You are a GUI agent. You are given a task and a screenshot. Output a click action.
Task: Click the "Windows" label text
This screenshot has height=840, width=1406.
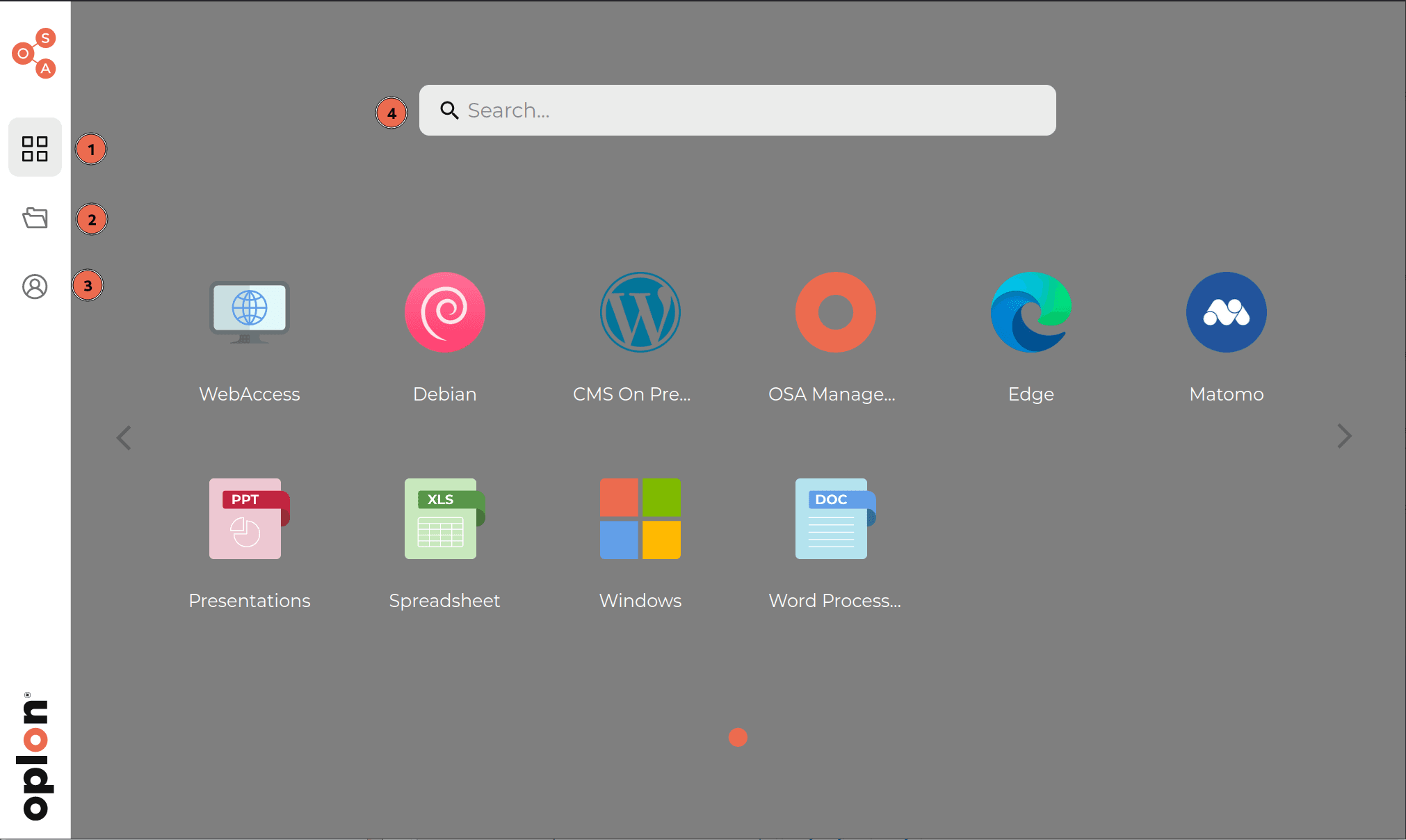[x=640, y=601]
